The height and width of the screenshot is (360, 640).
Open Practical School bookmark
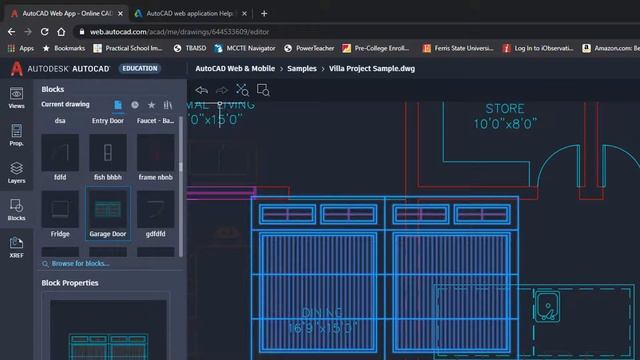[x=128, y=48]
